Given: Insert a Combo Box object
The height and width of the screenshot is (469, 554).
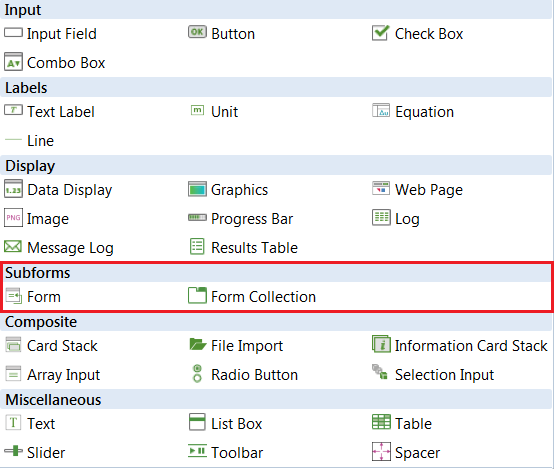Looking at the screenshot, I should point(55,63).
